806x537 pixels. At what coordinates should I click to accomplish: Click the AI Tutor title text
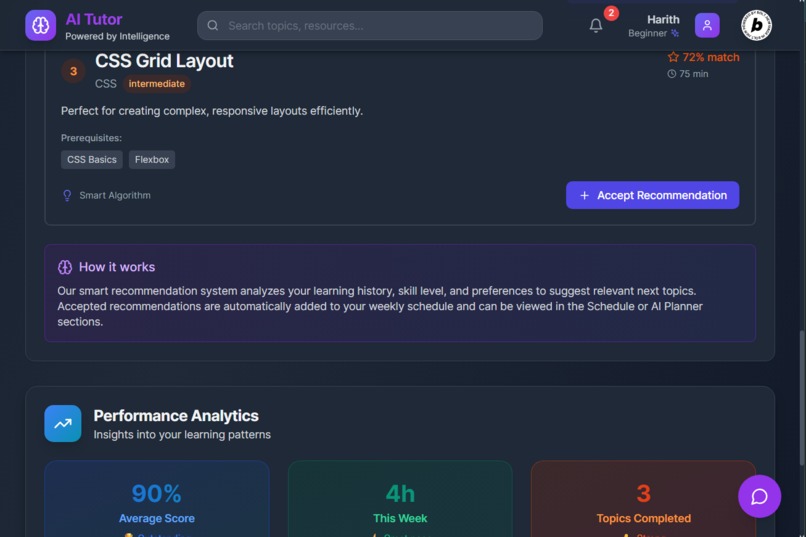[94, 19]
